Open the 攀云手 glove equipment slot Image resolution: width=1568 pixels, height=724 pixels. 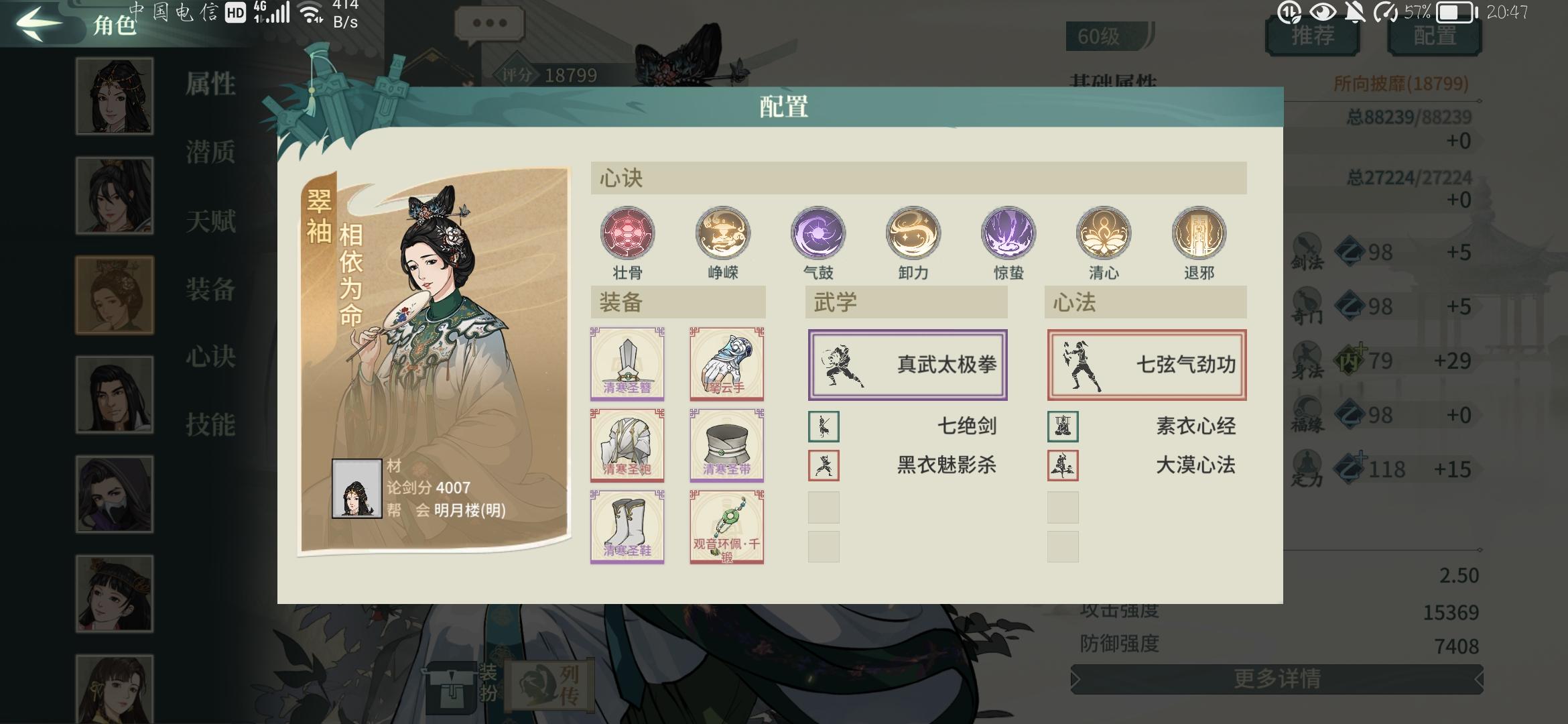[727, 364]
